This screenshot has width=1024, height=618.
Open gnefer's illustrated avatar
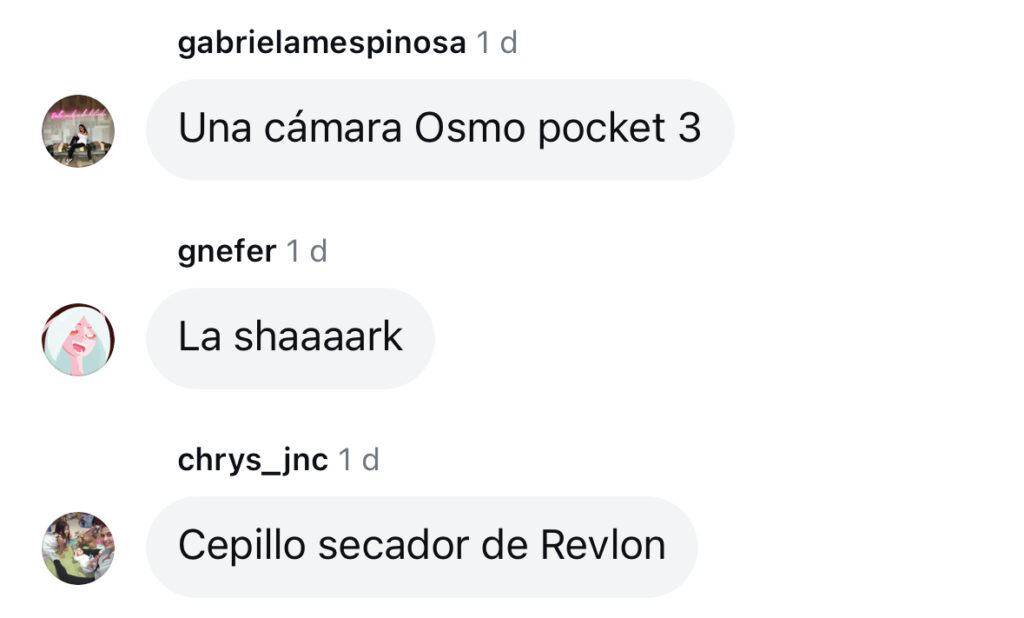click(78, 339)
